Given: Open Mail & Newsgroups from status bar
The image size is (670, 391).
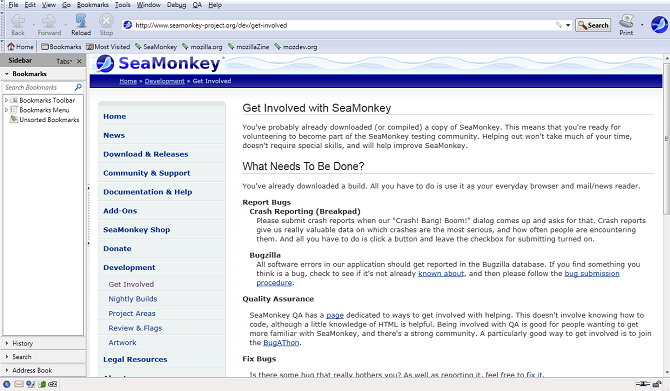Looking at the screenshot, I should pyautogui.click(x=19, y=384).
